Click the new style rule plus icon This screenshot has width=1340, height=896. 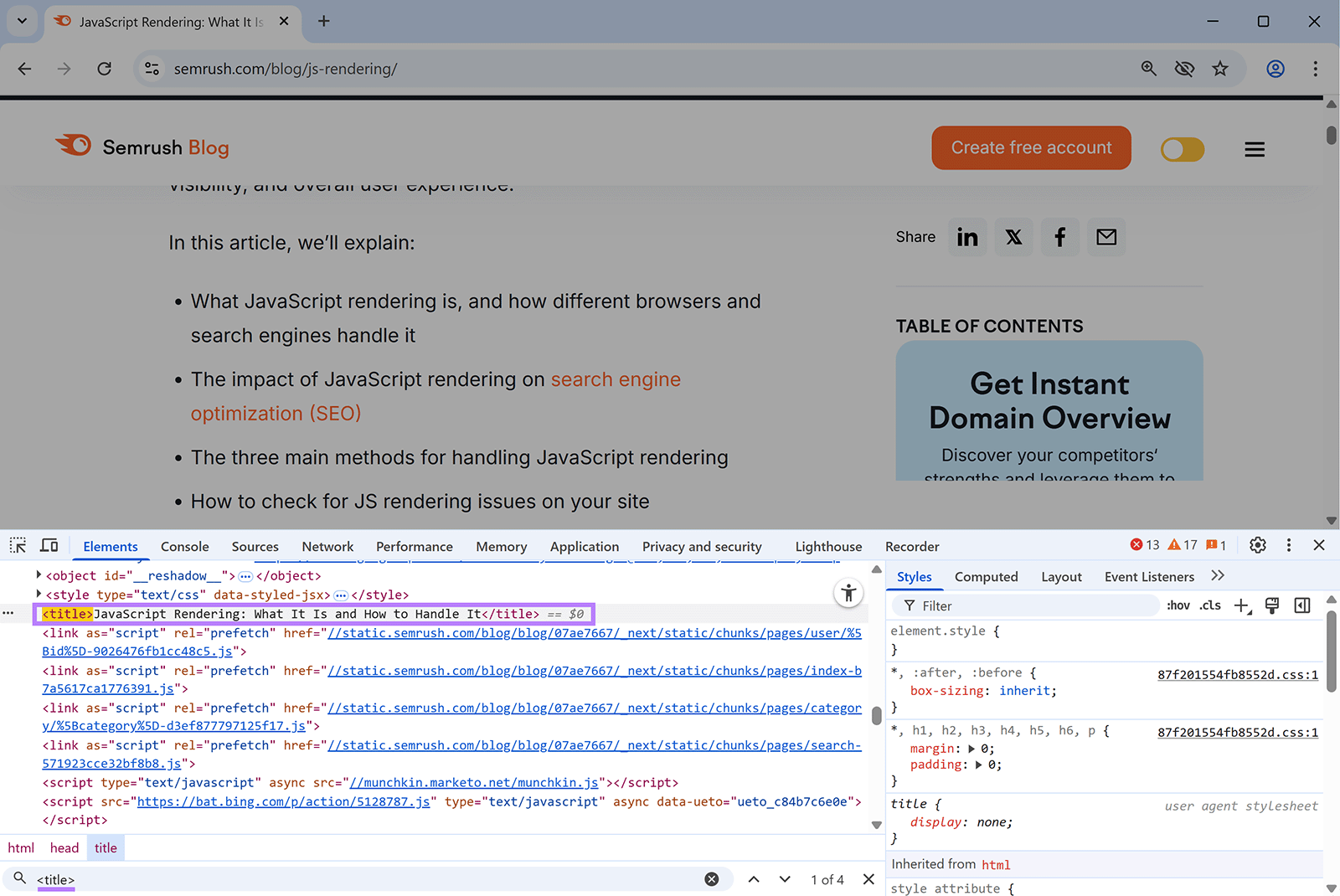pos(1242,605)
